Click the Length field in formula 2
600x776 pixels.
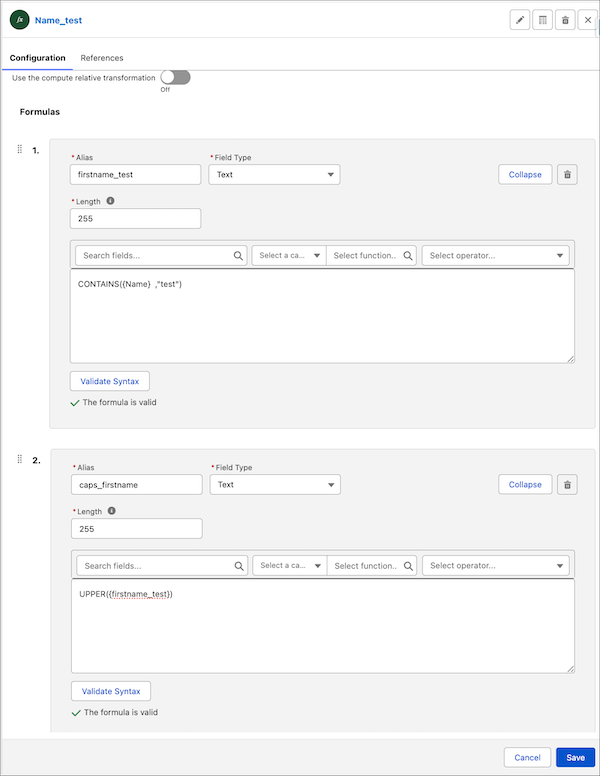coord(137,529)
